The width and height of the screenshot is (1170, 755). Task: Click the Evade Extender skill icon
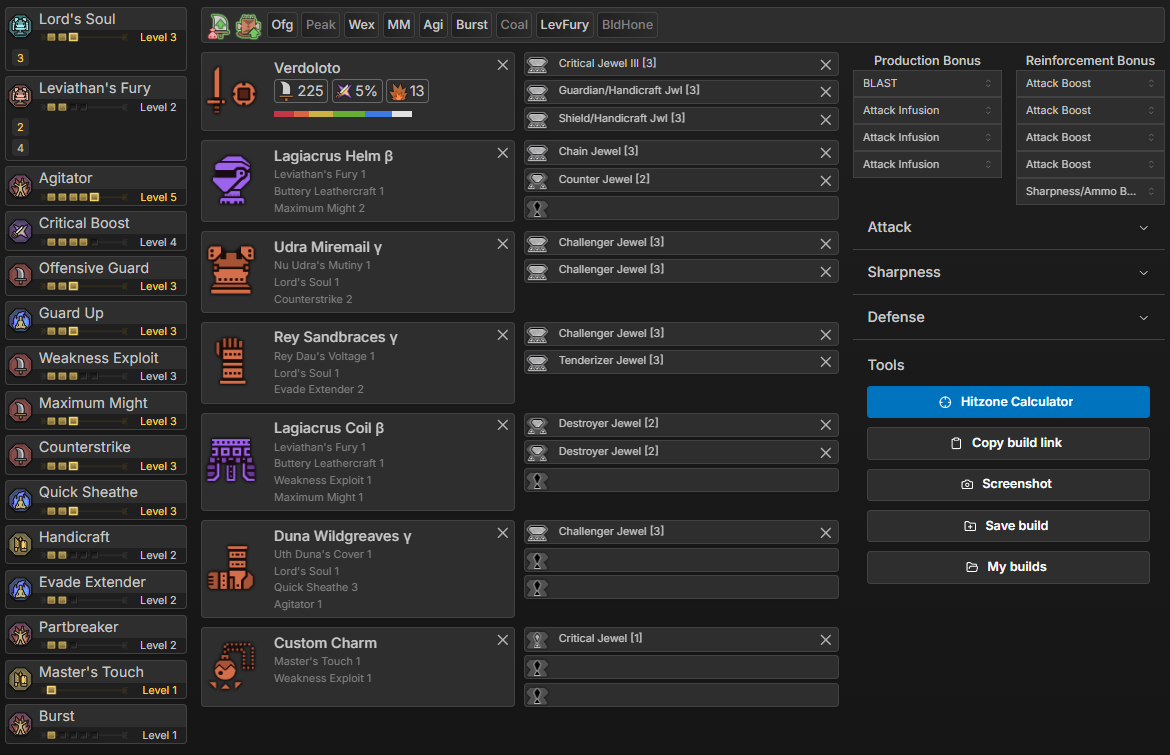tap(20, 589)
